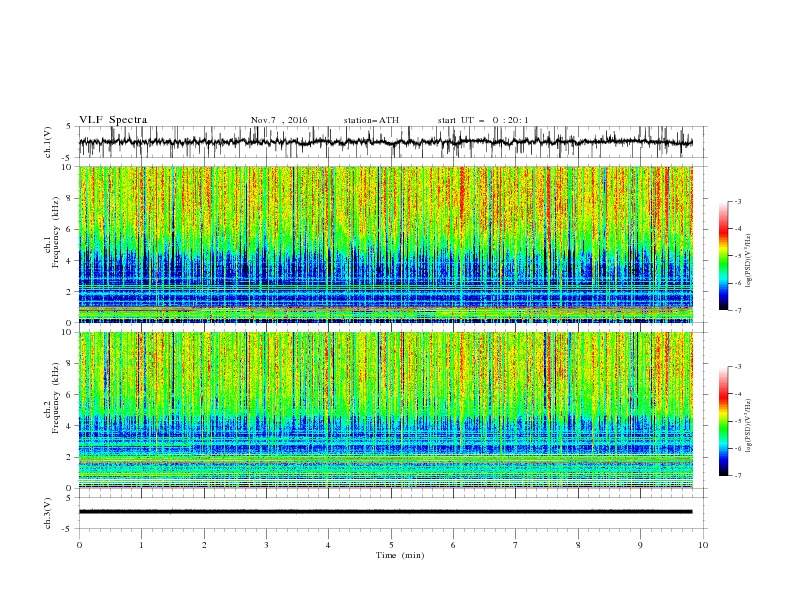This screenshot has height=612, width=792.
Task: Click time-axis tick label "3"
Action: (x=266, y=545)
